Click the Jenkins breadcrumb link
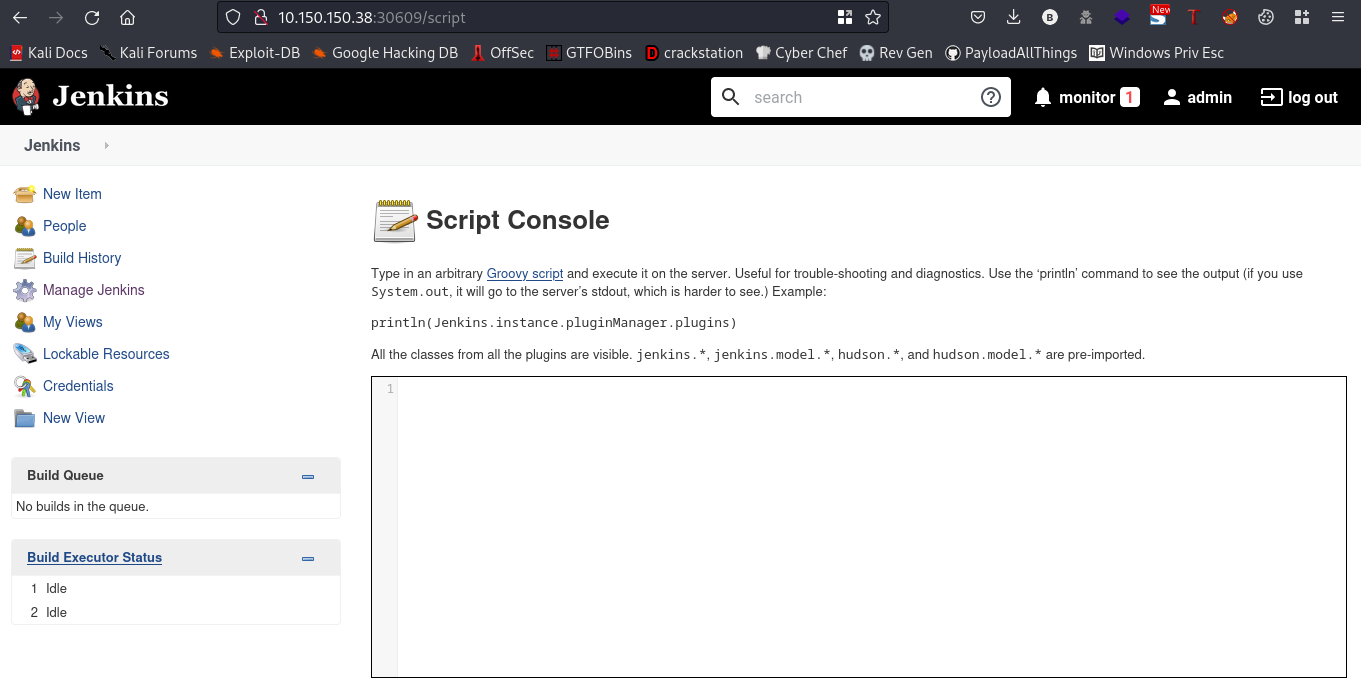The width and height of the screenshot is (1361, 688). pyautogui.click(x=52, y=146)
